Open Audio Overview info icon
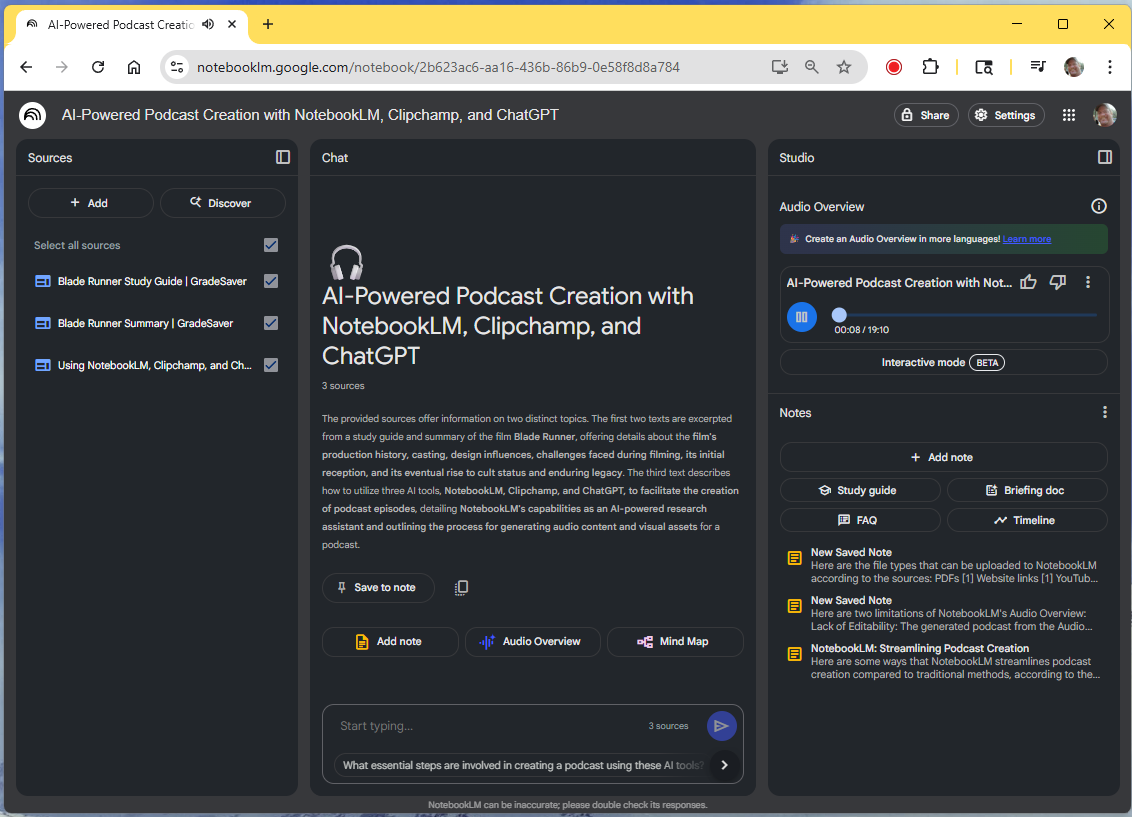This screenshot has width=1132, height=817. click(x=1098, y=206)
